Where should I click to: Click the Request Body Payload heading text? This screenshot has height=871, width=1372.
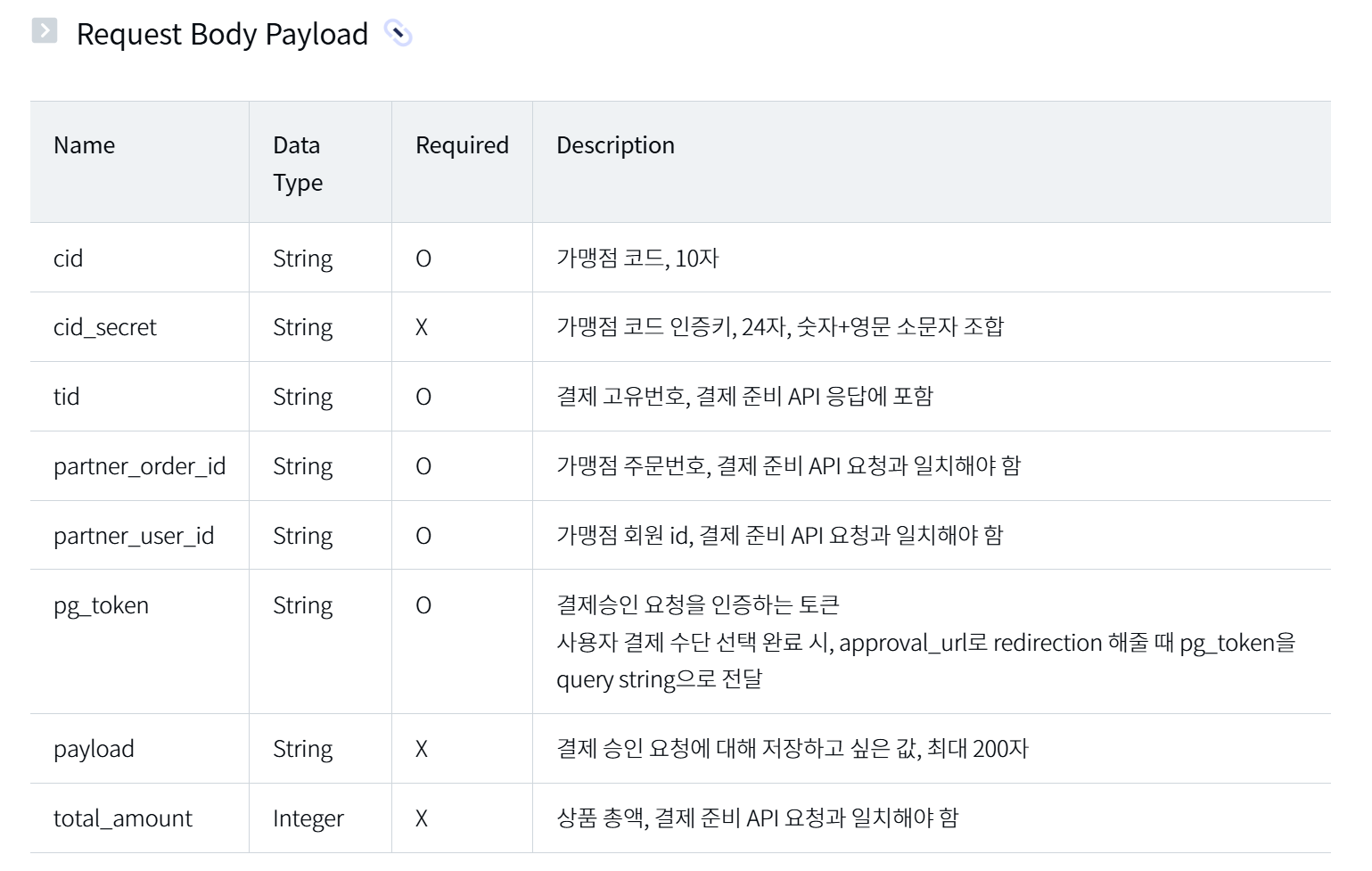(222, 34)
